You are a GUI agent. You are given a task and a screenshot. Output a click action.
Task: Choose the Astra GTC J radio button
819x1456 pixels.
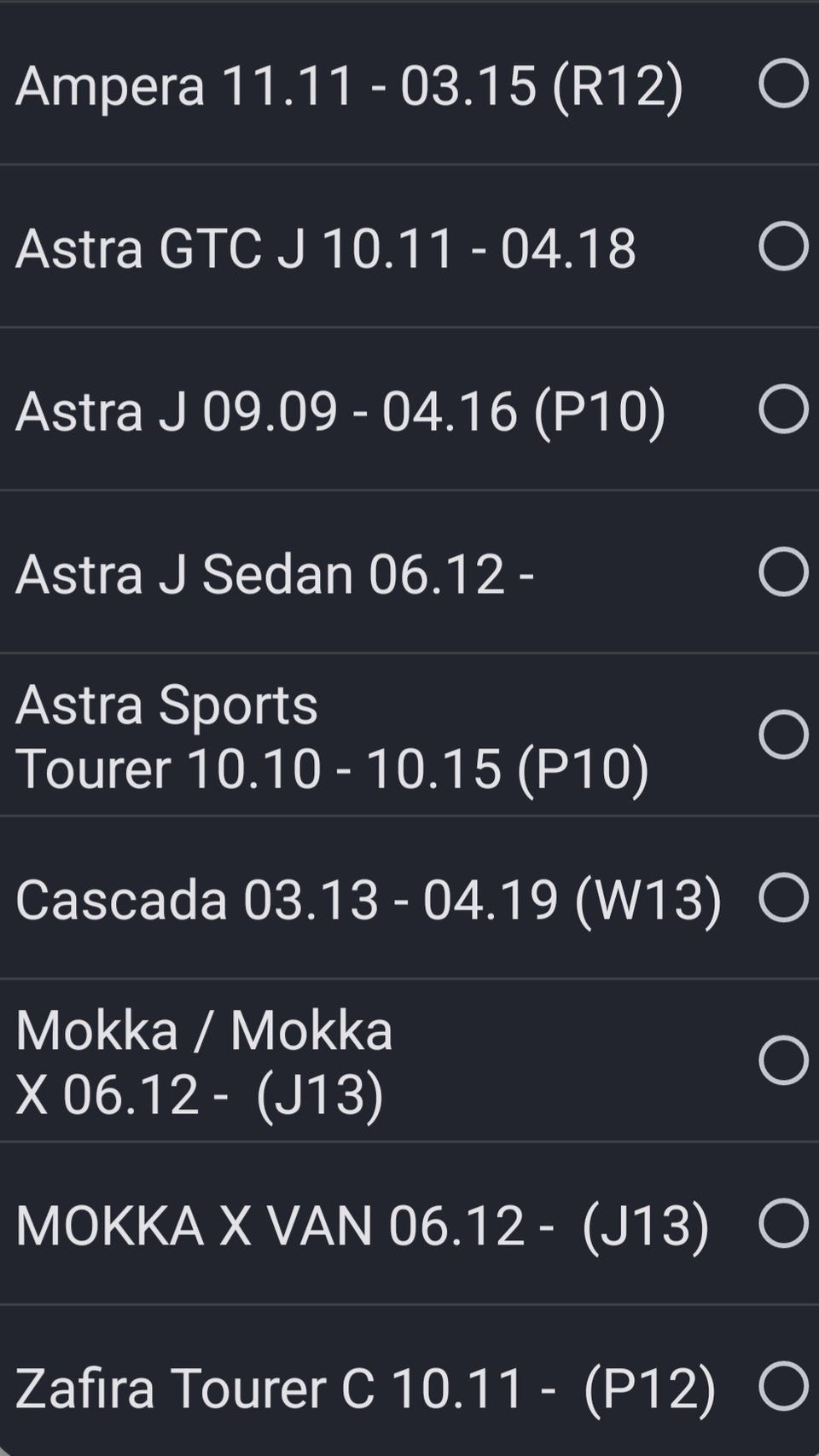click(x=782, y=247)
